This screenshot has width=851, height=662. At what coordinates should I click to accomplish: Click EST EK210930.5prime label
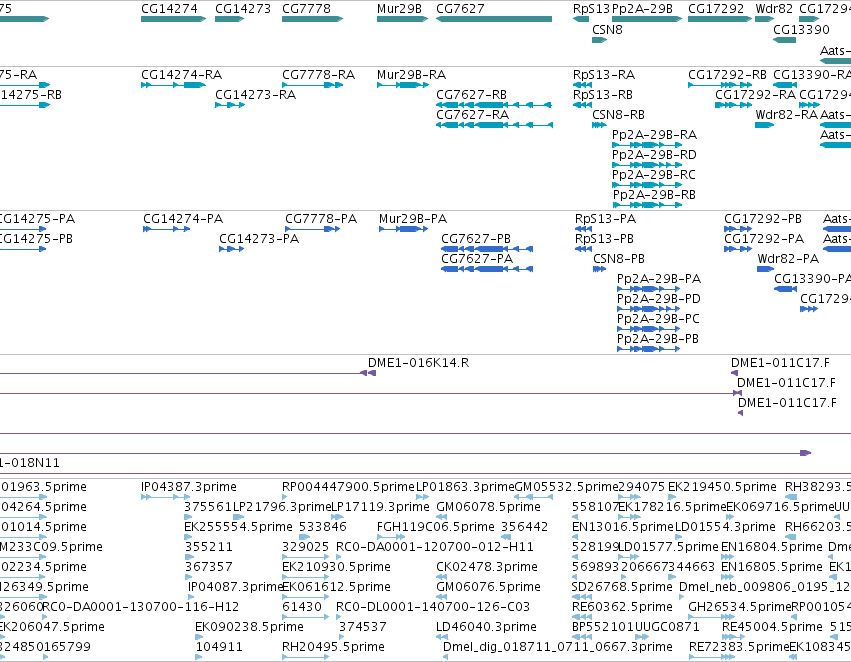(x=336, y=566)
